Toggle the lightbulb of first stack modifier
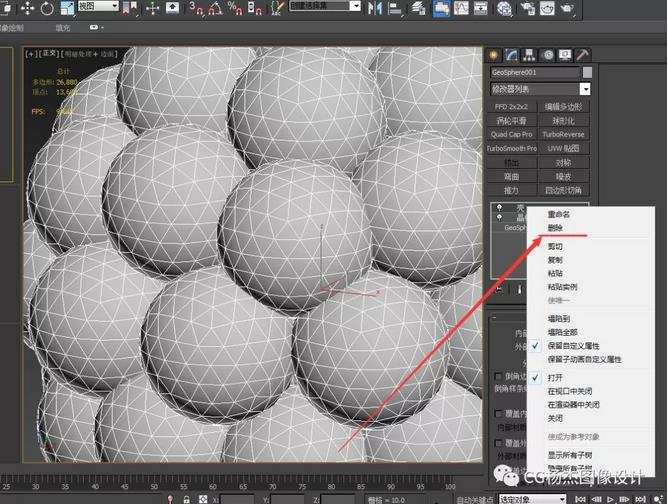 point(499,207)
